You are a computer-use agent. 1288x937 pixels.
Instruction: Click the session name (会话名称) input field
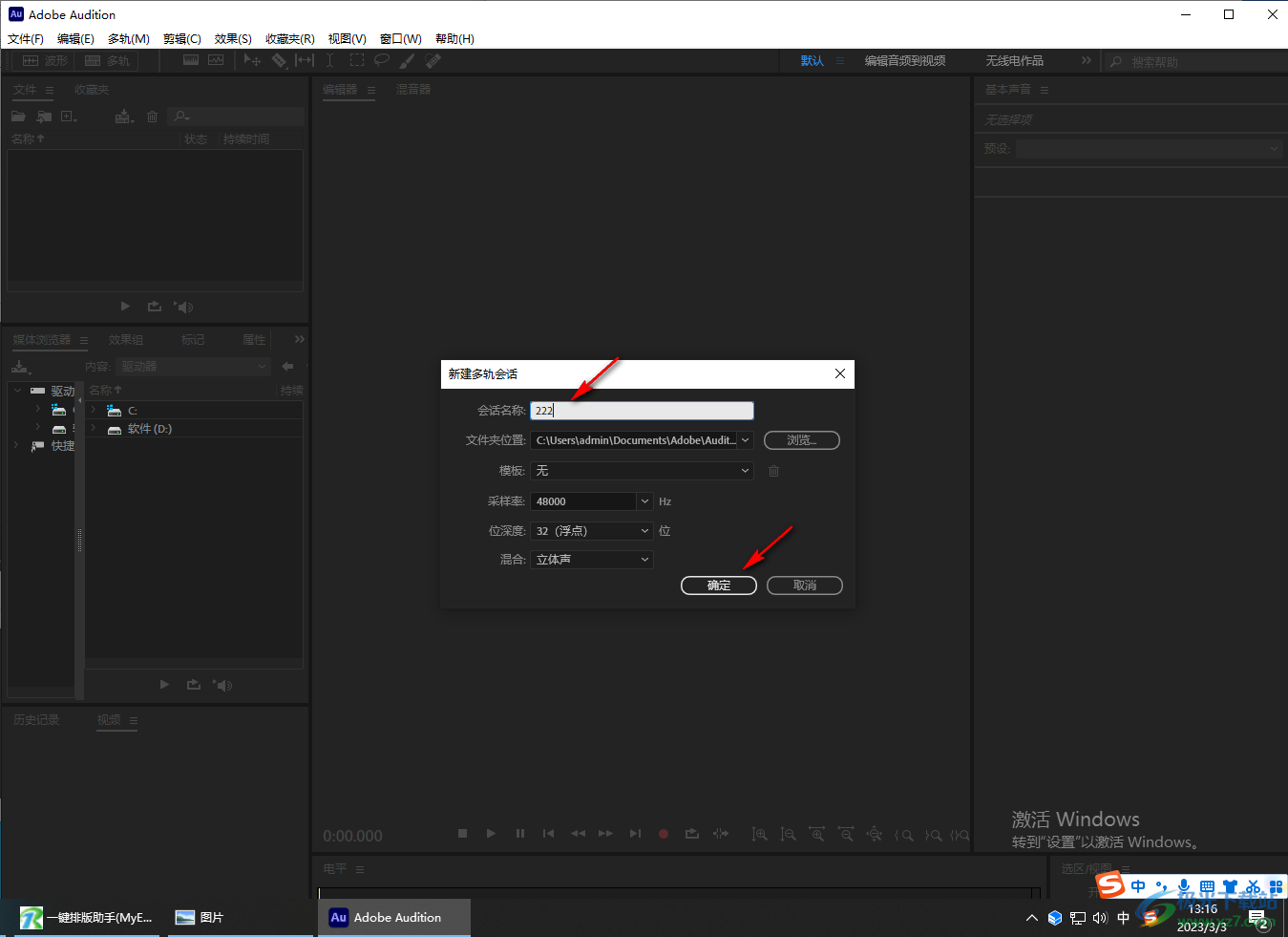(642, 411)
